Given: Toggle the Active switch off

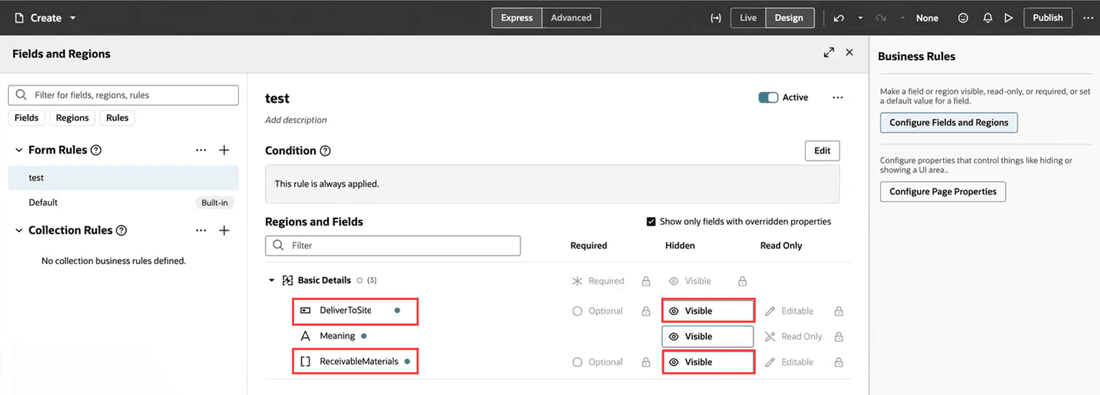Looking at the screenshot, I should tap(768, 98).
